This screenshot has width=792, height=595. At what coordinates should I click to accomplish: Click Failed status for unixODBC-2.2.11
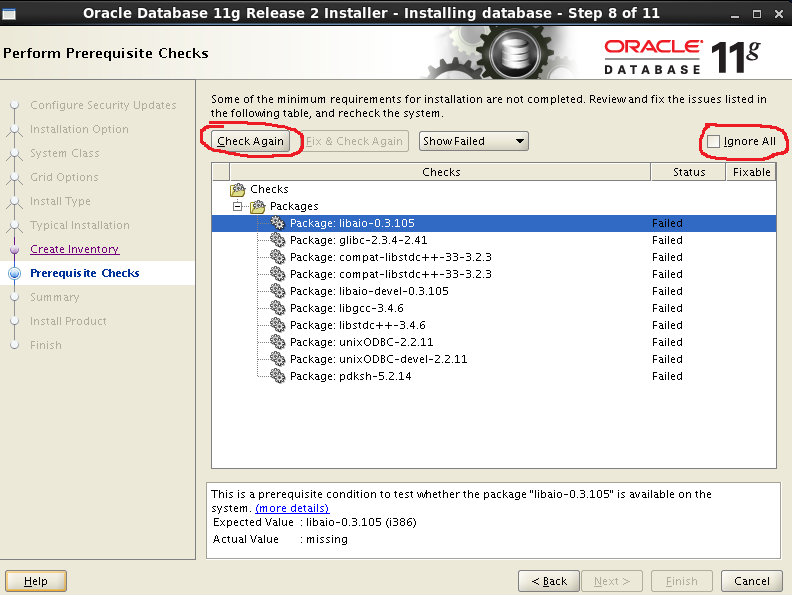pos(667,342)
